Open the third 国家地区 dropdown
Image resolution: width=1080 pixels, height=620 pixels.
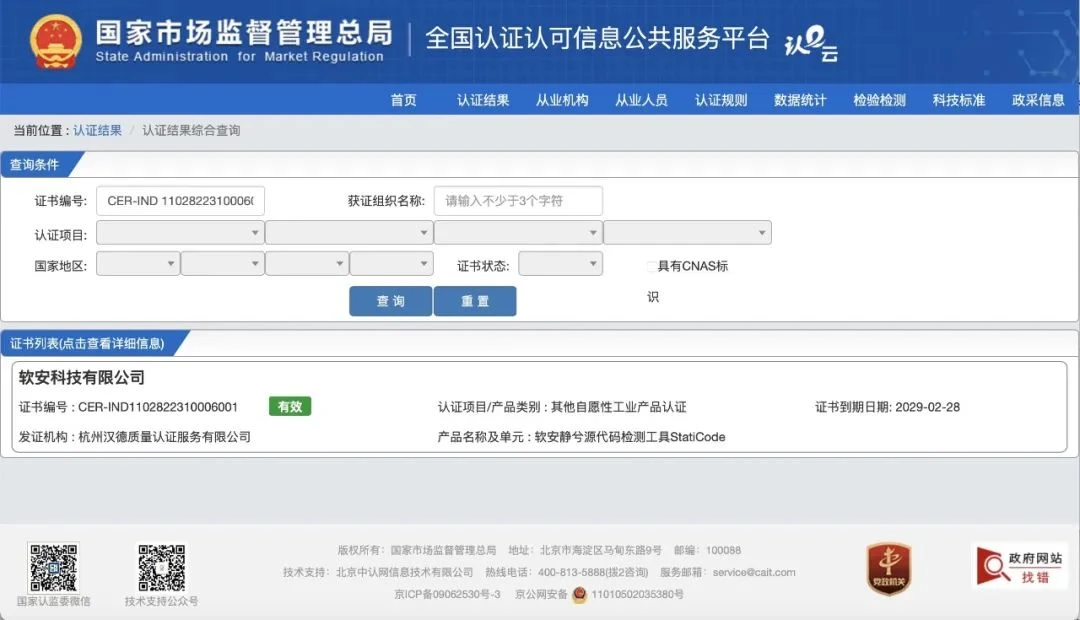(307, 264)
